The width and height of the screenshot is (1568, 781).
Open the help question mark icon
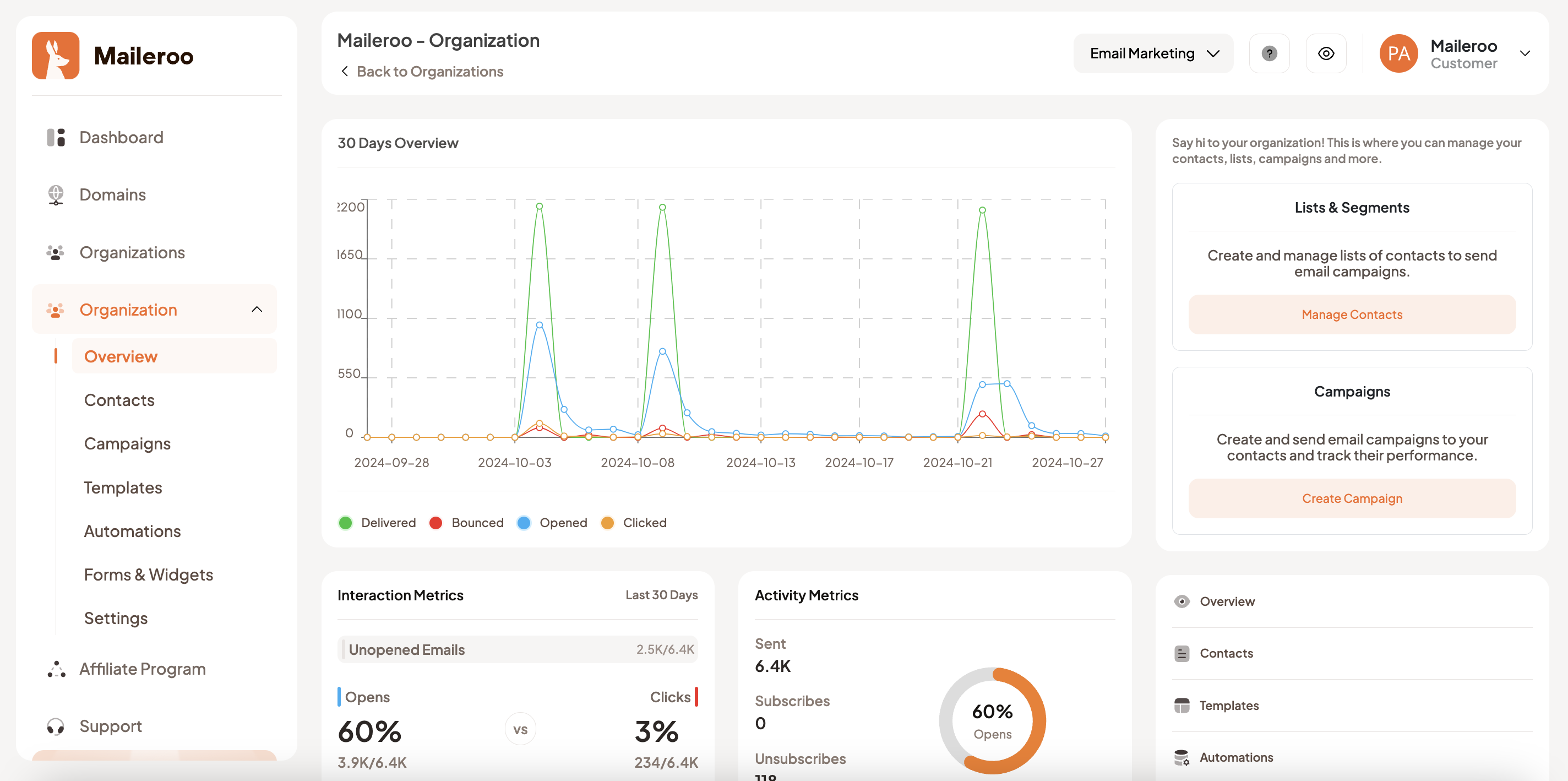(x=1269, y=53)
